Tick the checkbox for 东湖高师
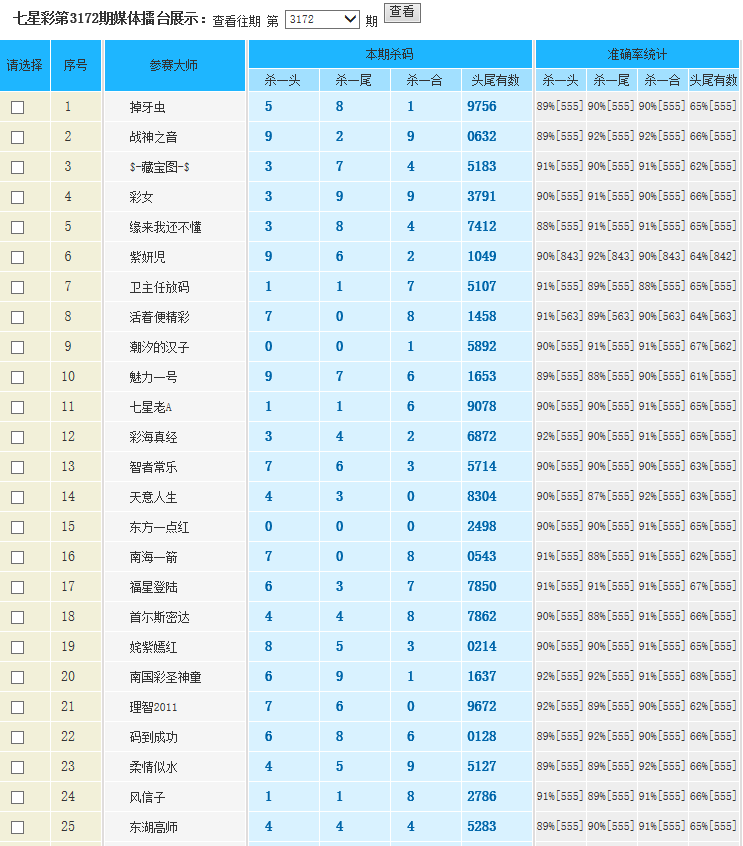Screen dimensions: 743x846 click(17, 828)
